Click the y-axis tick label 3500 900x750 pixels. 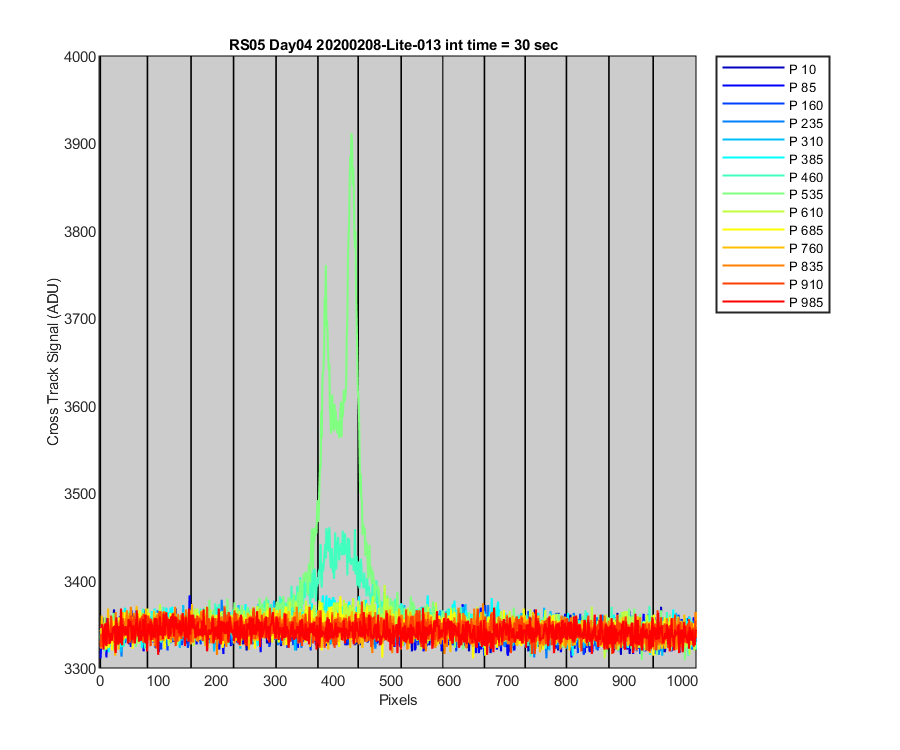pos(80,494)
